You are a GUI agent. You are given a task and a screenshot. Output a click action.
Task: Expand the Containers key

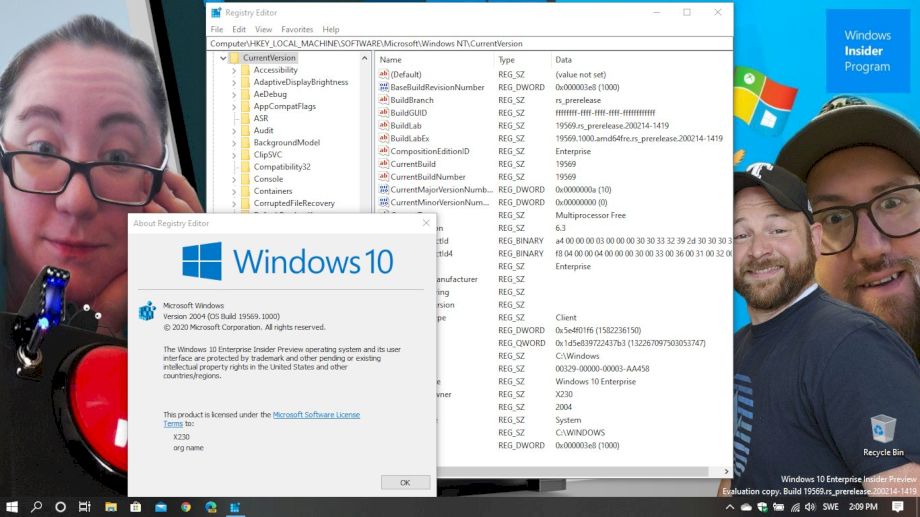pos(234,191)
